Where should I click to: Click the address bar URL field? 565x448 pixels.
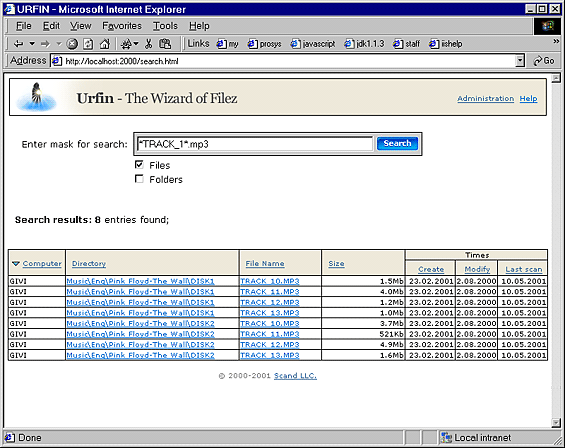(283, 61)
